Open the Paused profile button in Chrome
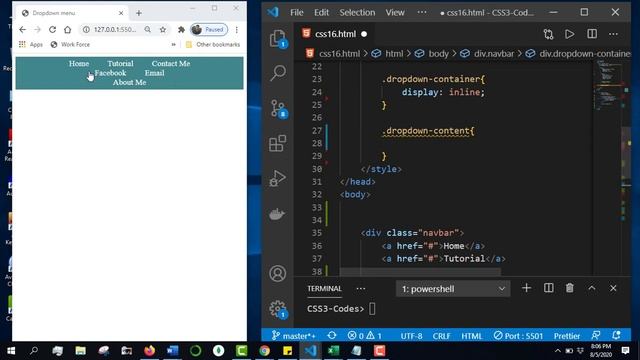 [x=209, y=29]
